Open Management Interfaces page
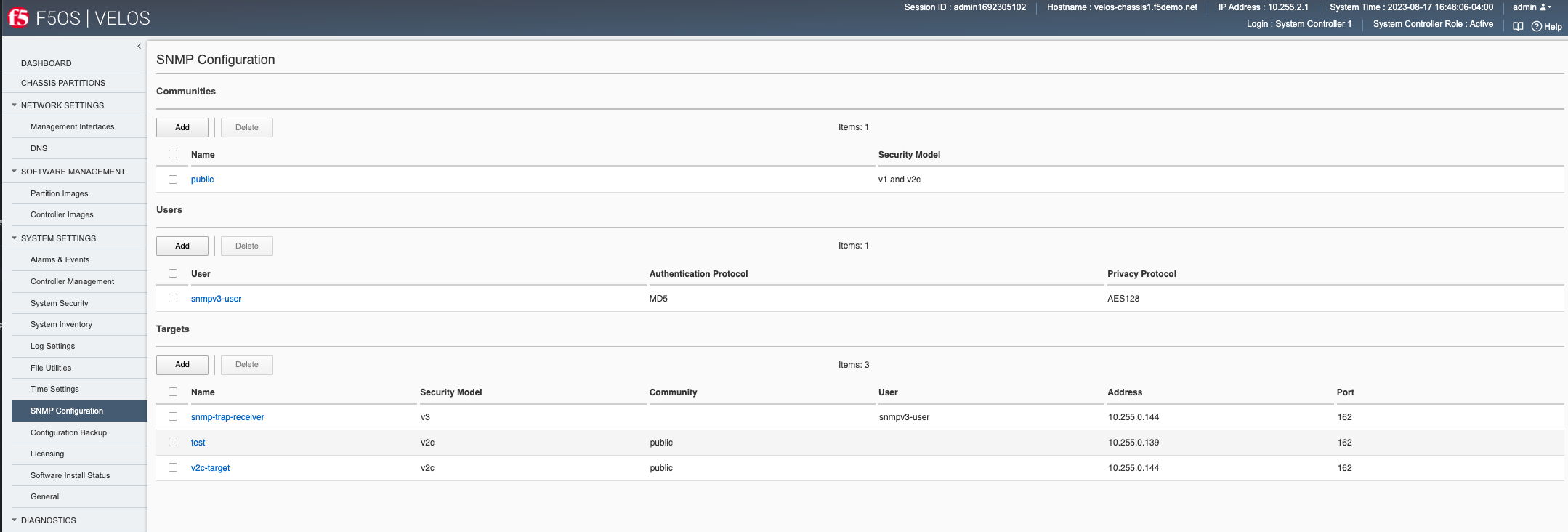The height and width of the screenshot is (532, 1568). pyautogui.click(x=73, y=126)
